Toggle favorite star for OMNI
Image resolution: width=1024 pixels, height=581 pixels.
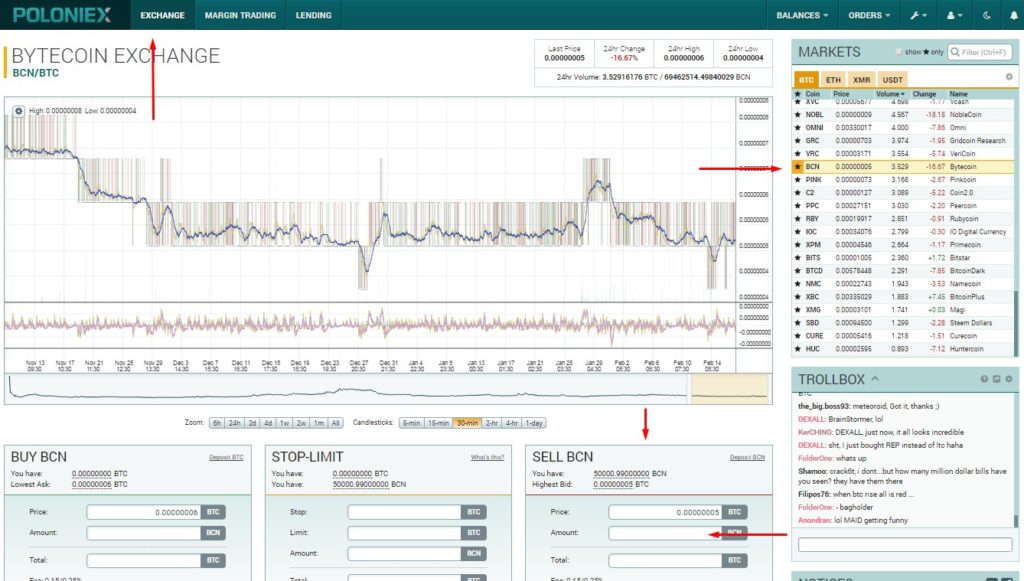coord(797,128)
